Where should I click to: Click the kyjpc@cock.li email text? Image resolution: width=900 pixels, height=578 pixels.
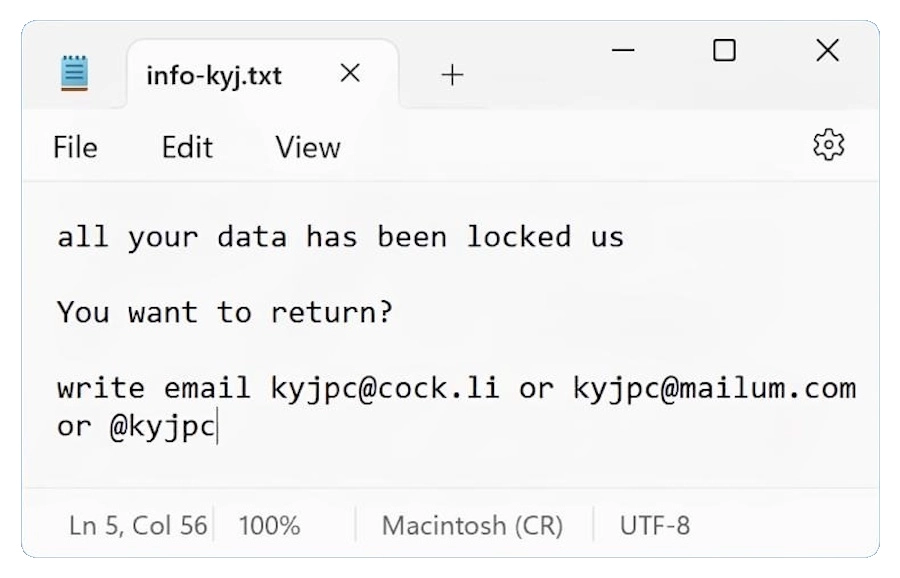(x=385, y=389)
